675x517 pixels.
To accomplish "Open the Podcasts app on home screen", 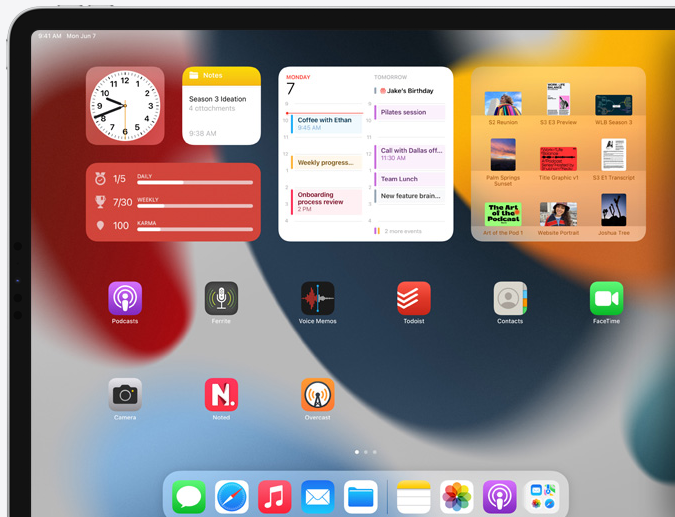I will (x=125, y=298).
